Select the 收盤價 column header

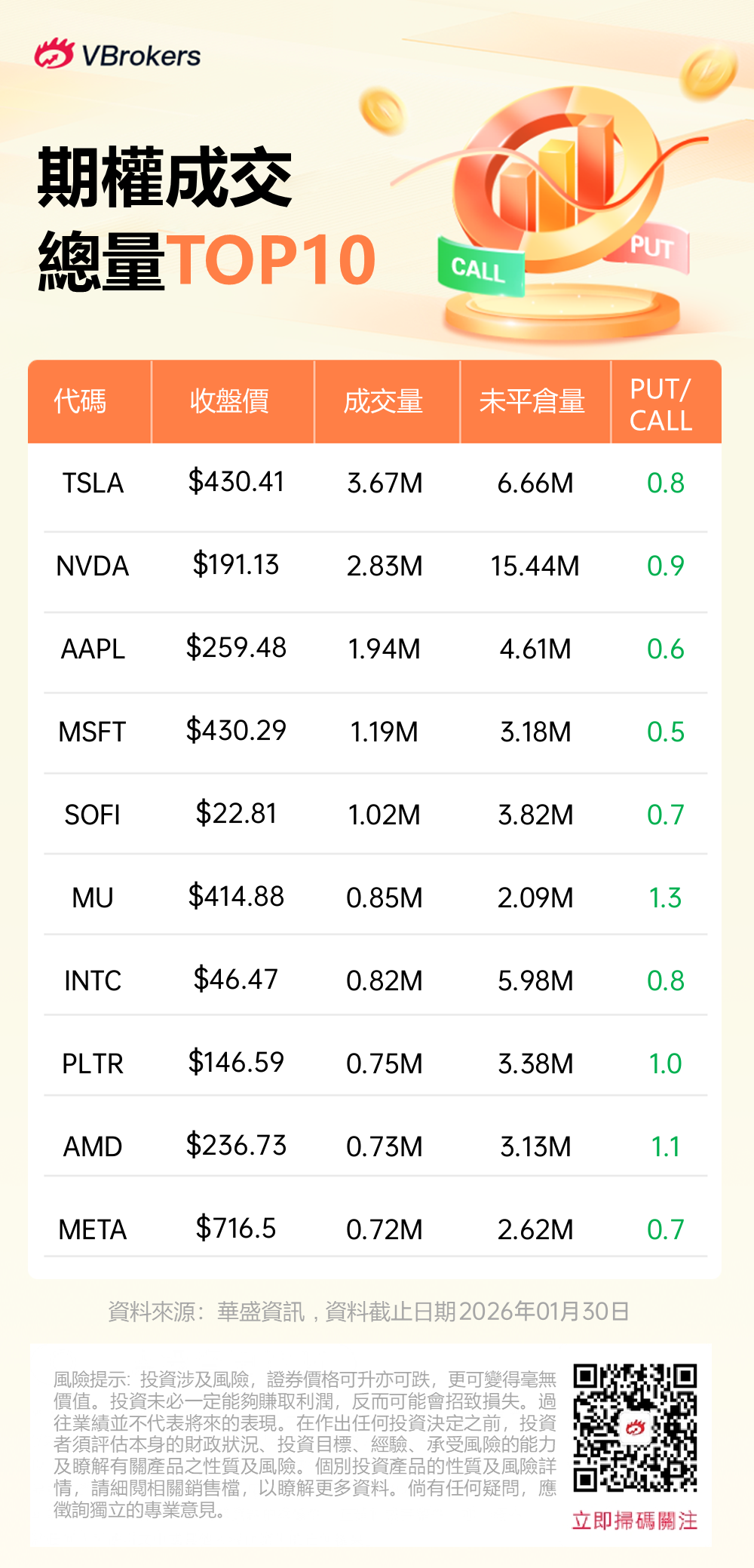click(229, 401)
